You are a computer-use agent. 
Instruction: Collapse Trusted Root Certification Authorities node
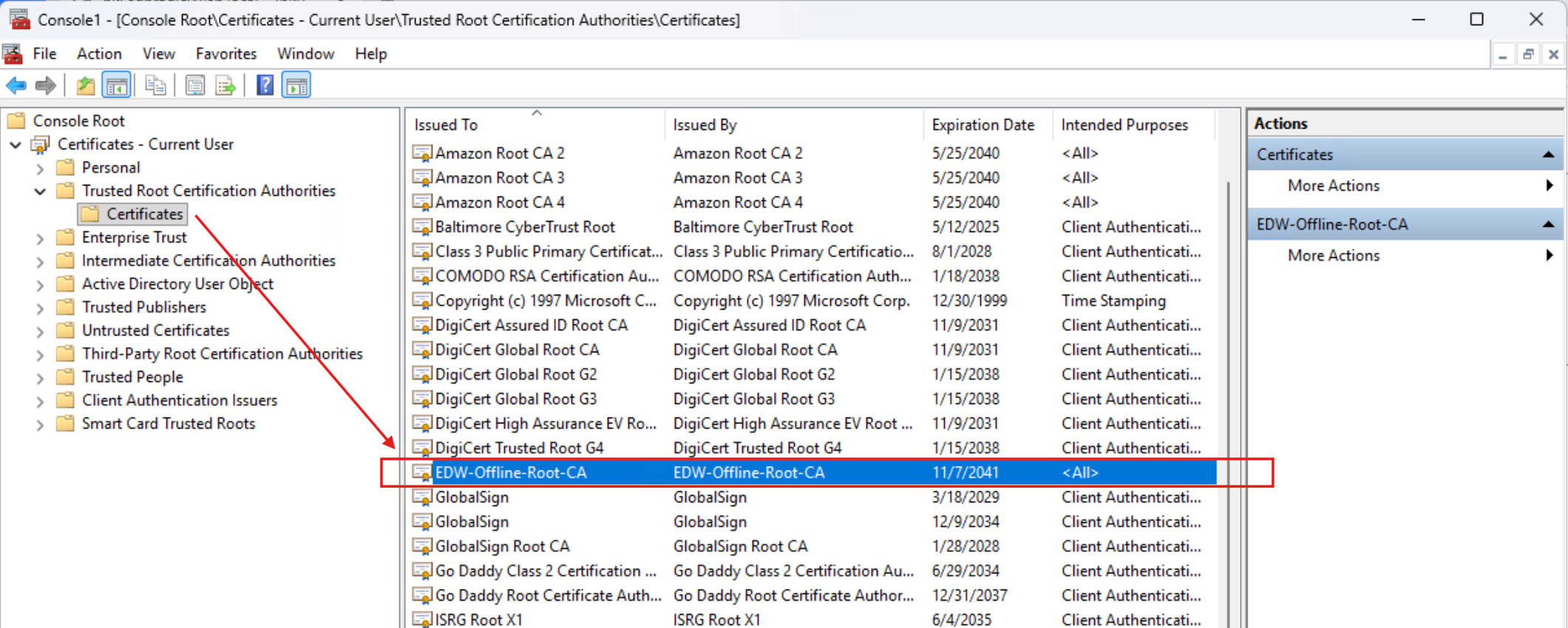[x=41, y=191]
